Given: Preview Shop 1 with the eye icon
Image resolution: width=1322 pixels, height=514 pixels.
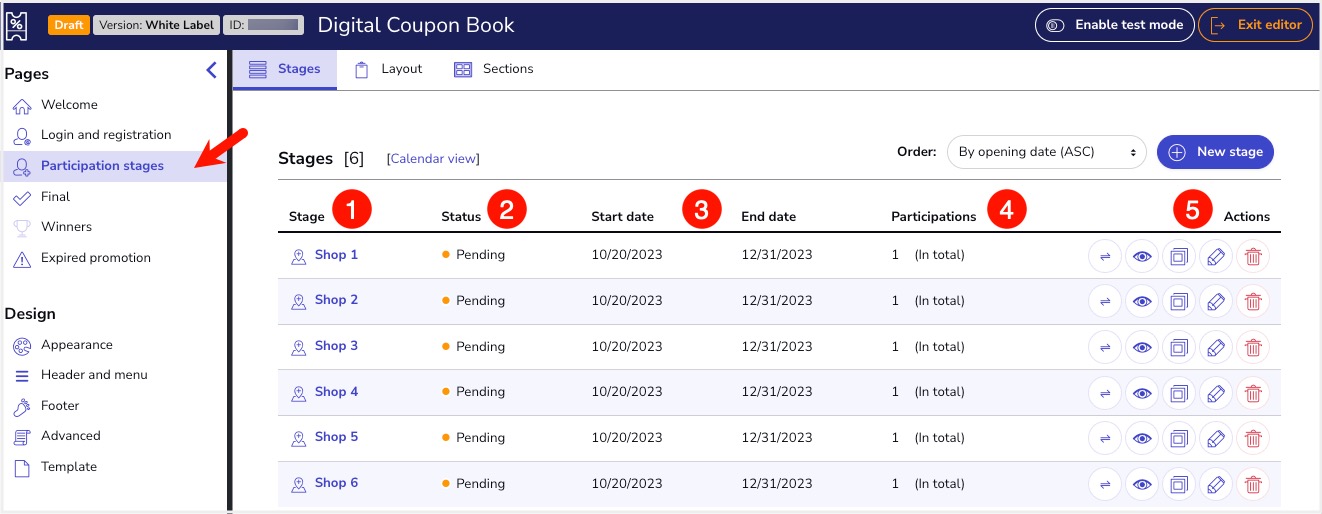Looking at the screenshot, I should pyautogui.click(x=1142, y=256).
